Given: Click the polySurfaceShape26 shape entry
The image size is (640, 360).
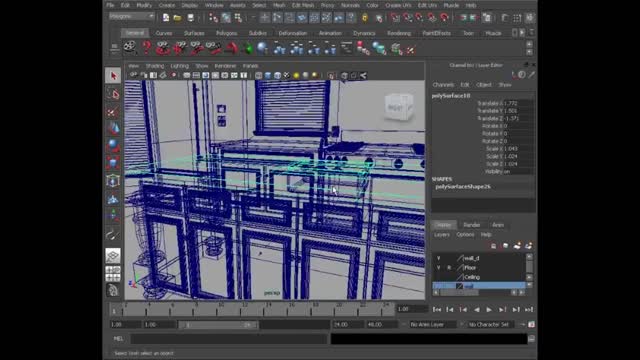Looking at the screenshot, I should pos(463,187).
